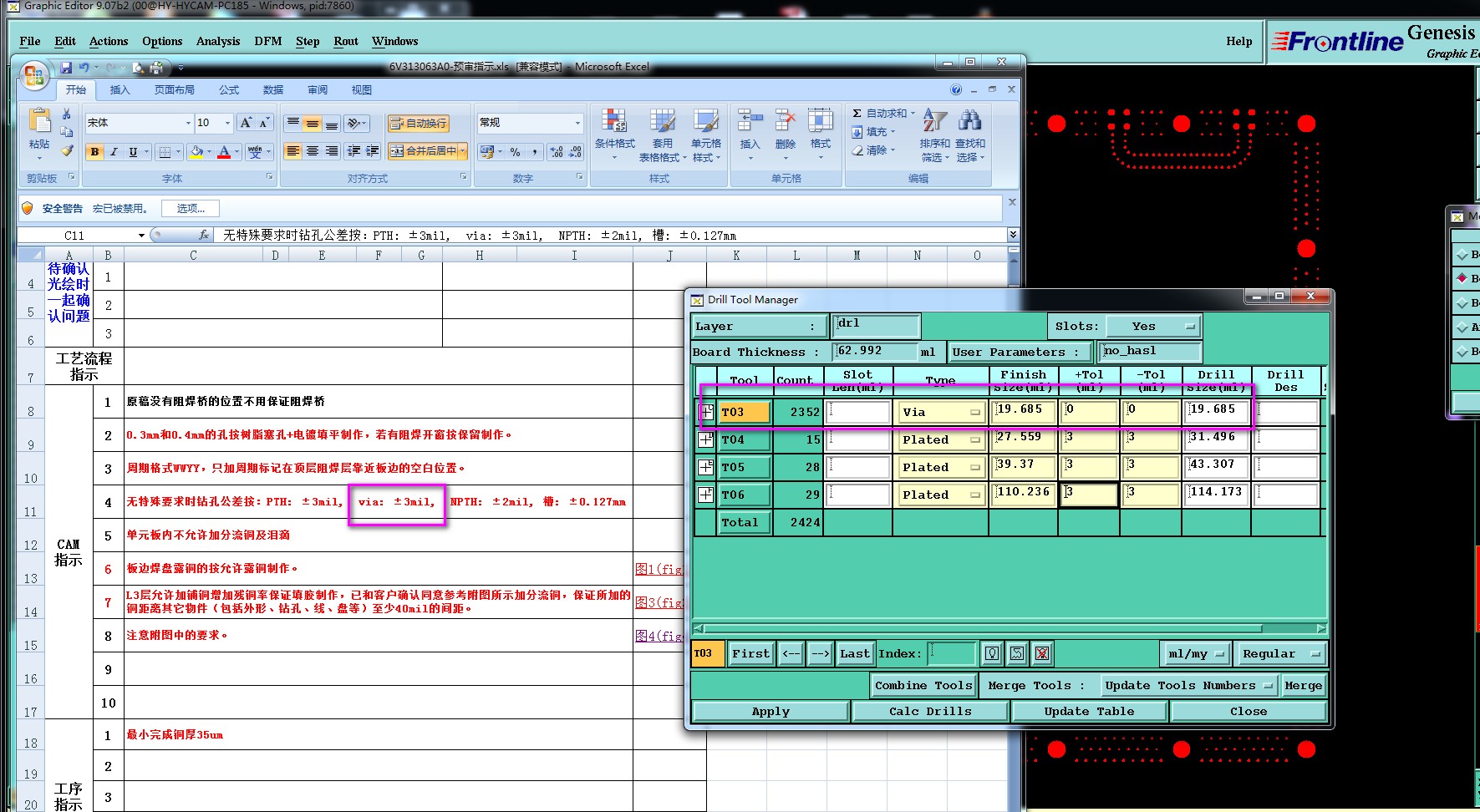Expand the T06 tool row
The image size is (1480, 812).
tap(706, 495)
